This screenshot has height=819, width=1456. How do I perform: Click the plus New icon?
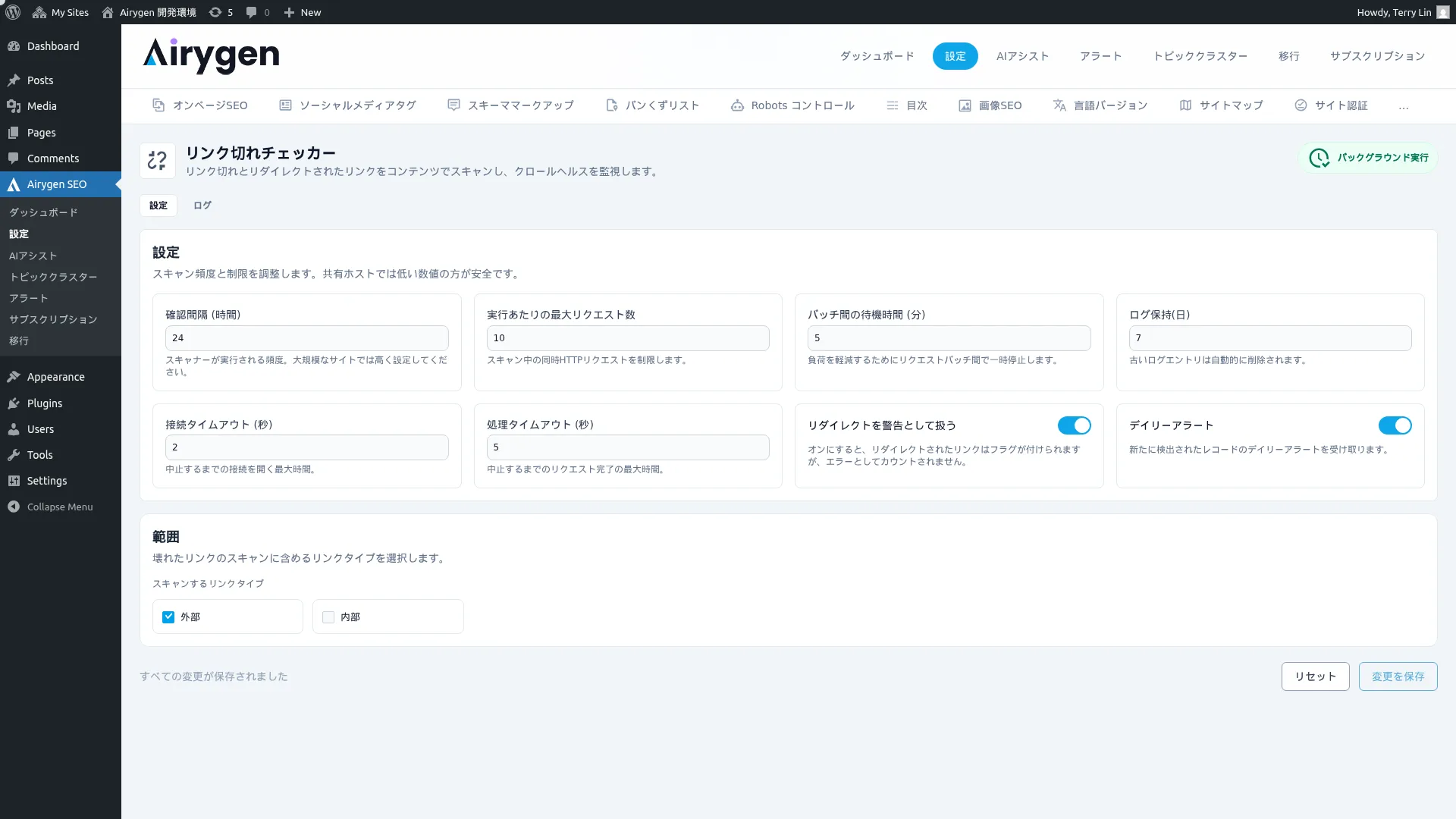(302, 12)
